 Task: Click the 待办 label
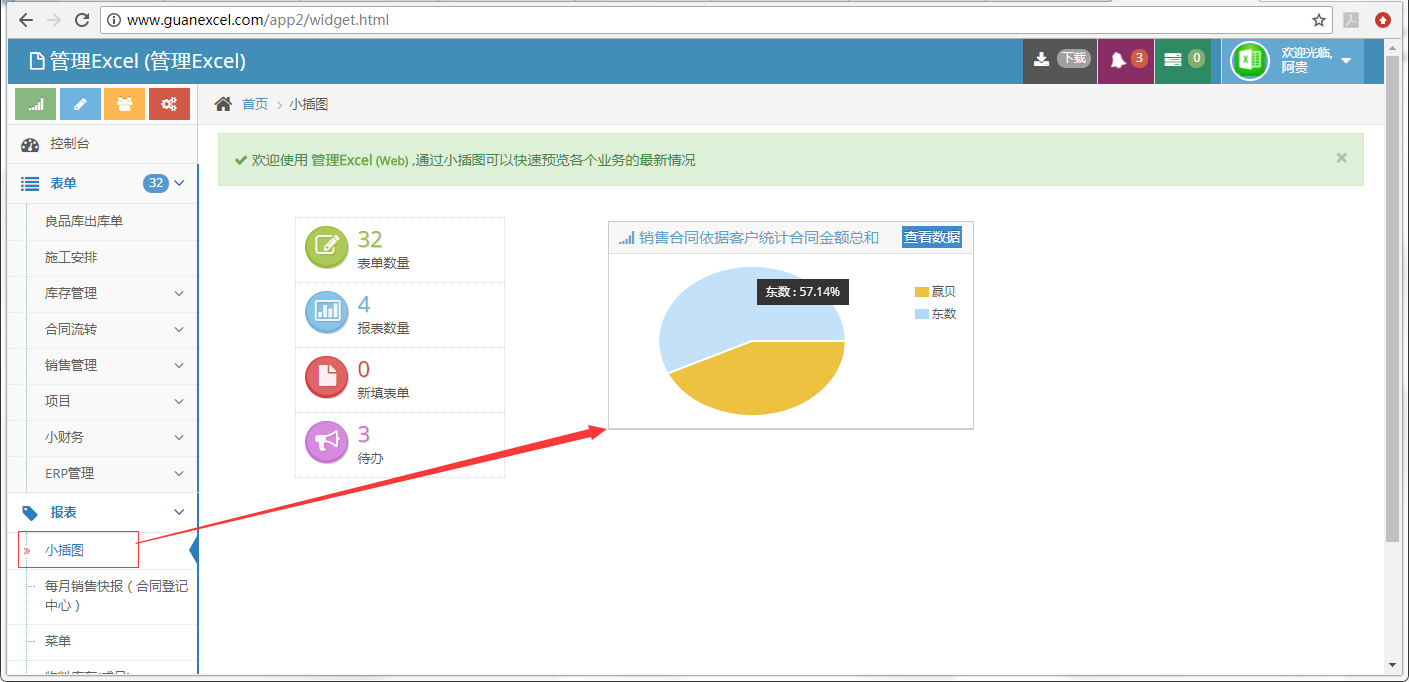pyautogui.click(x=370, y=458)
